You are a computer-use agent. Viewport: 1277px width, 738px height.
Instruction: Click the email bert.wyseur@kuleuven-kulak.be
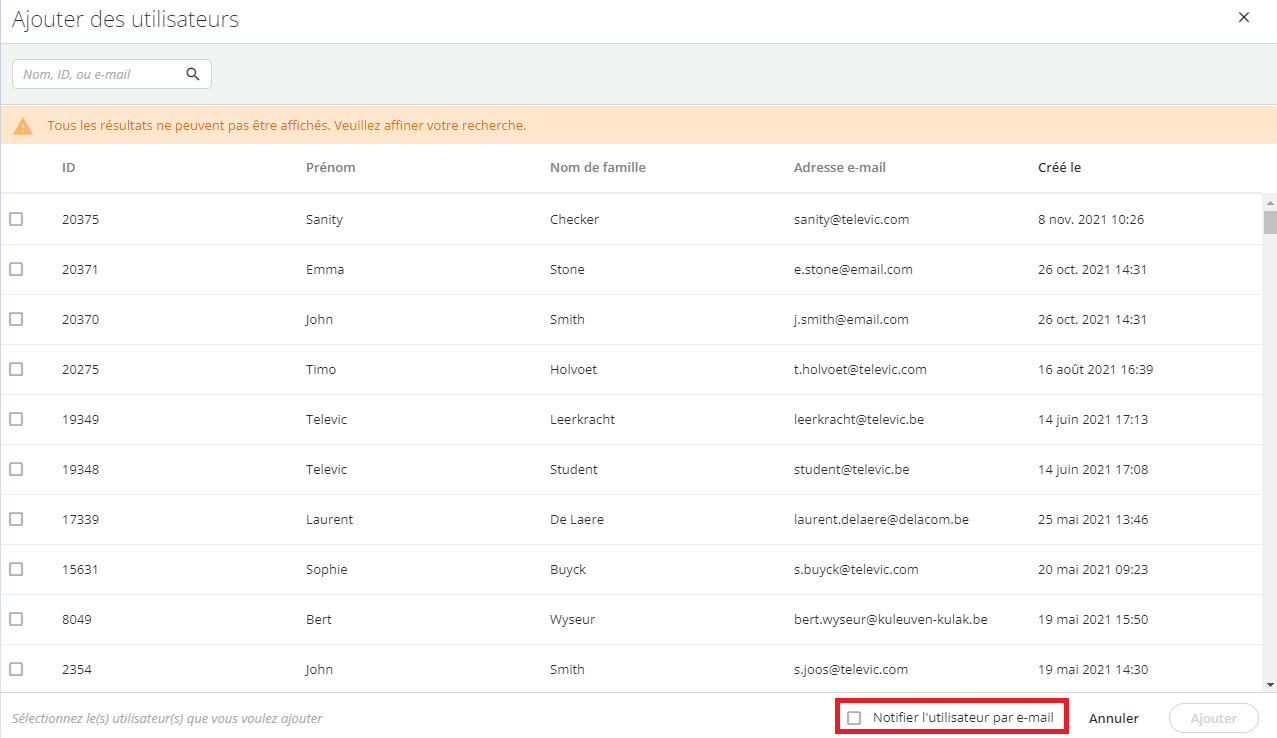[891, 619]
